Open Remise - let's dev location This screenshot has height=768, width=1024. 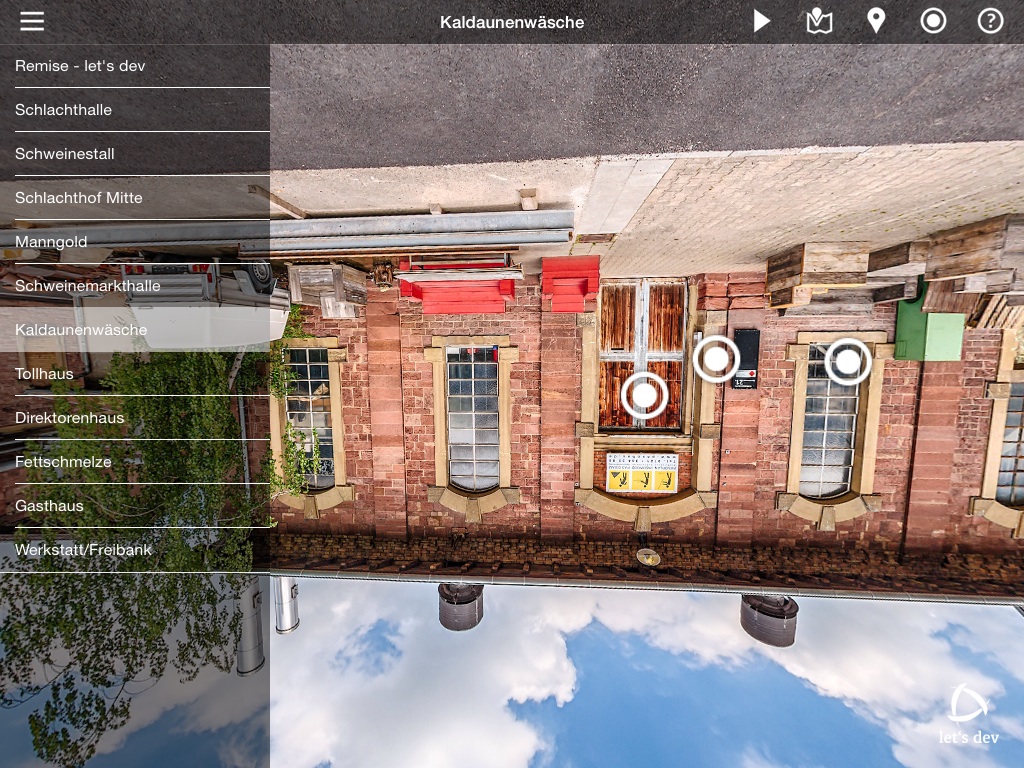point(135,66)
